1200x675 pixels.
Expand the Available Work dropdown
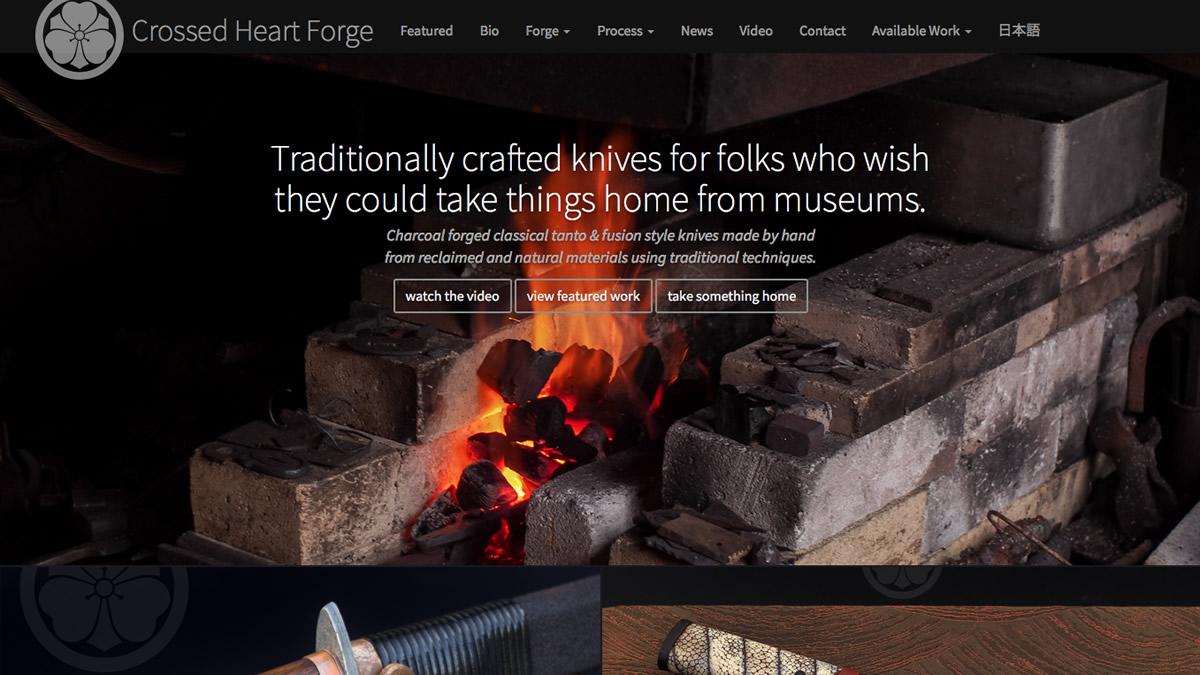click(921, 31)
